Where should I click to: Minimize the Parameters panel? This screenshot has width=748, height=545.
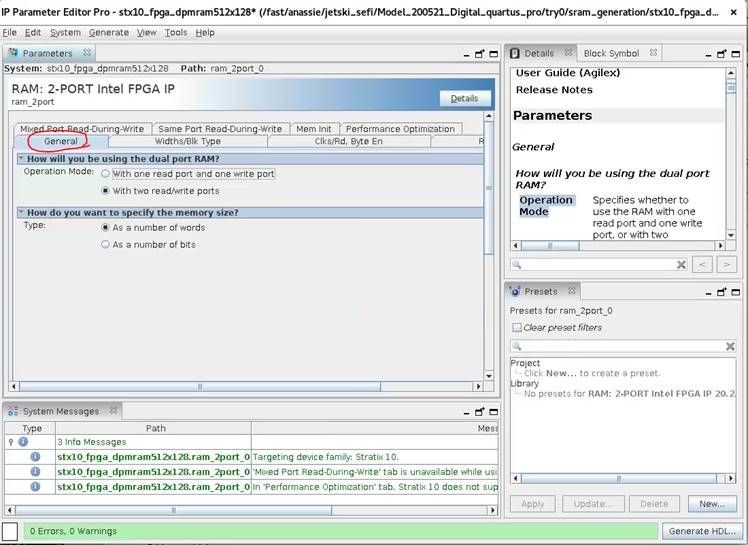[x=467, y=55]
